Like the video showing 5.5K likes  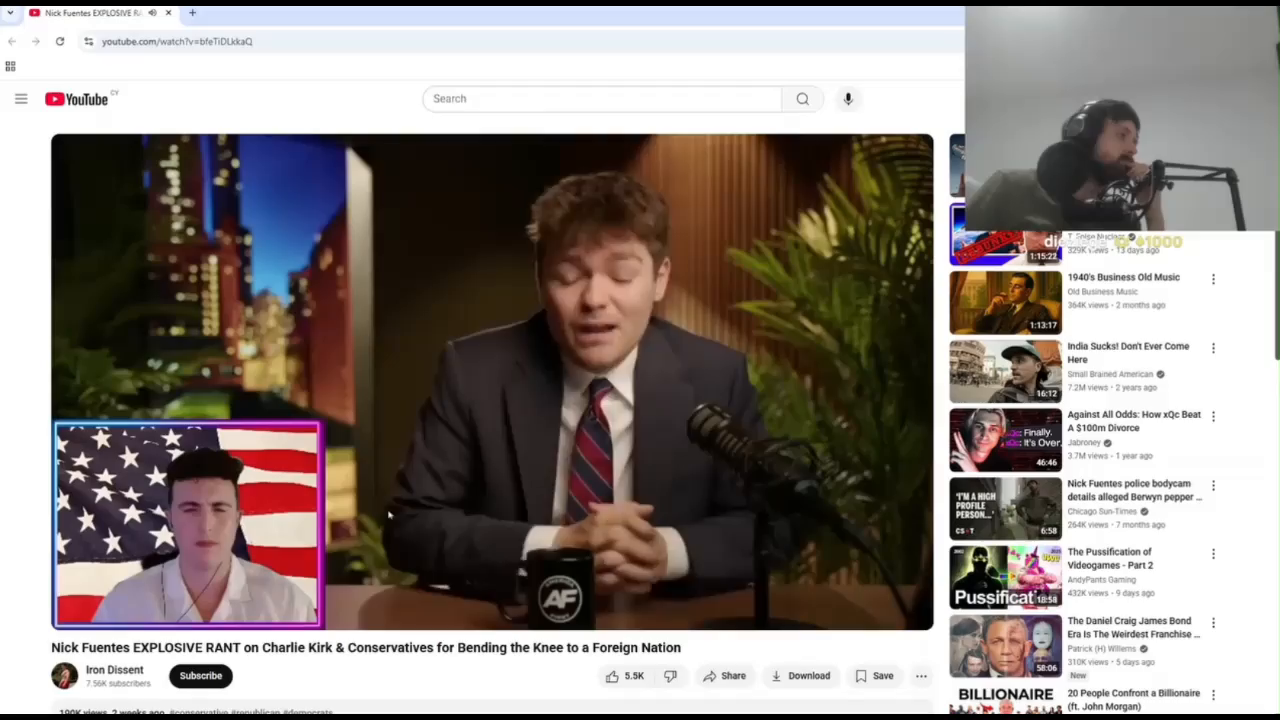point(624,676)
